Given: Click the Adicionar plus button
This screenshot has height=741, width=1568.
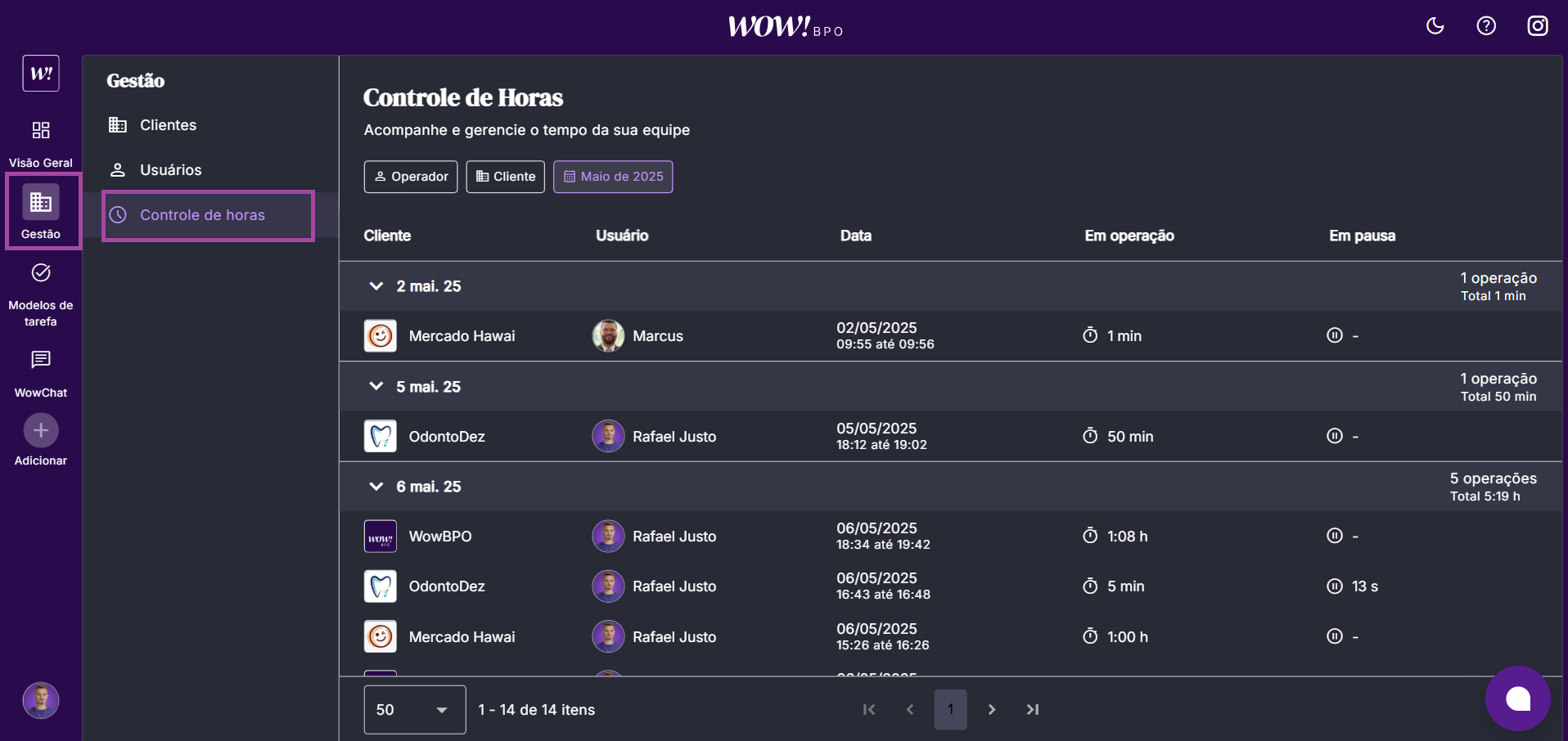Looking at the screenshot, I should (x=41, y=431).
